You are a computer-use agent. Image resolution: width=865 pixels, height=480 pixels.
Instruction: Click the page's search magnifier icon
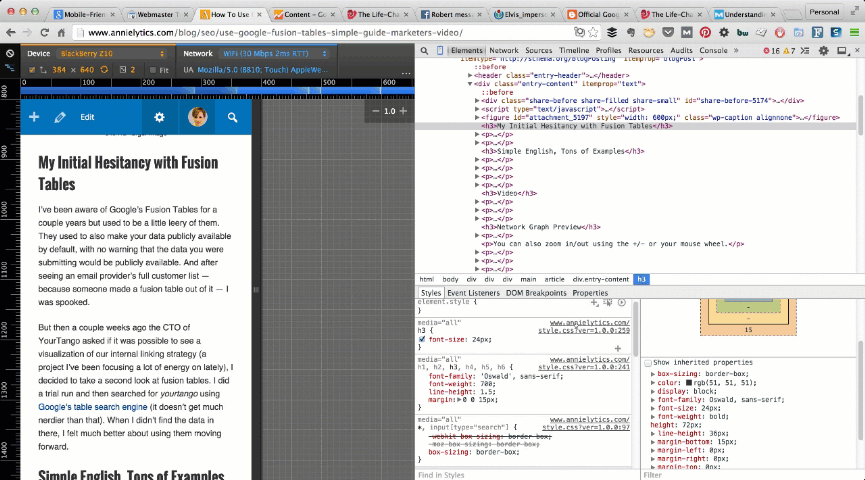pyautogui.click(x=232, y=117)
